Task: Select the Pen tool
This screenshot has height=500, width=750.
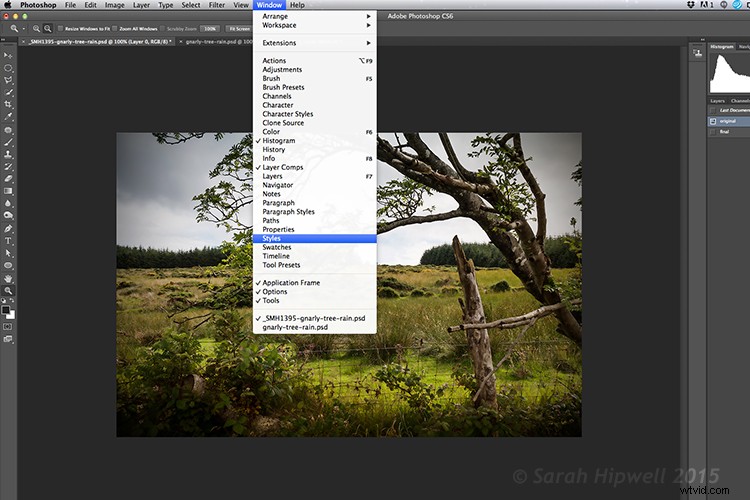Action: 8,229
